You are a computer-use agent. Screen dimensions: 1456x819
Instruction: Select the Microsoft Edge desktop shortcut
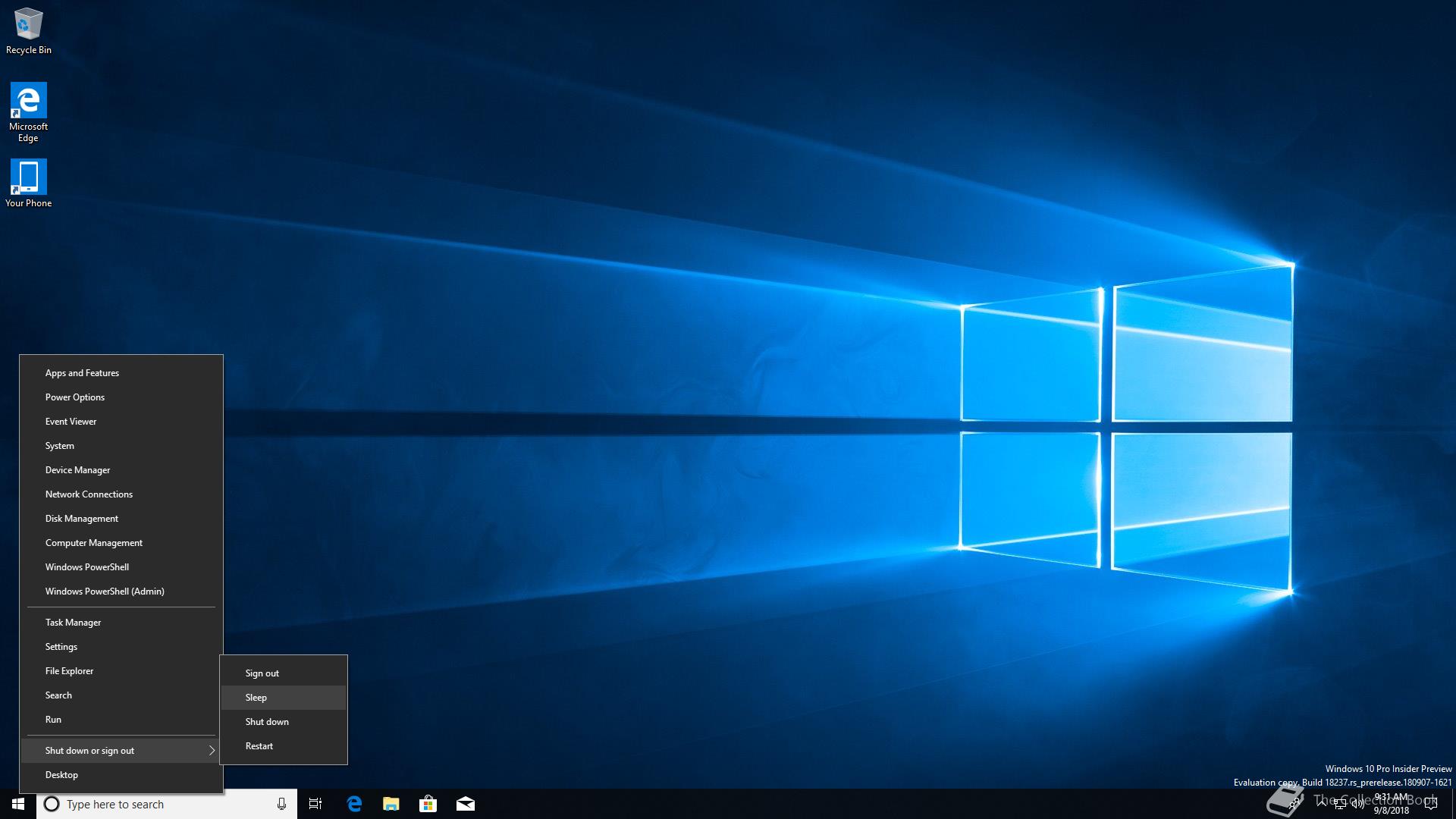tap(28, 112)
